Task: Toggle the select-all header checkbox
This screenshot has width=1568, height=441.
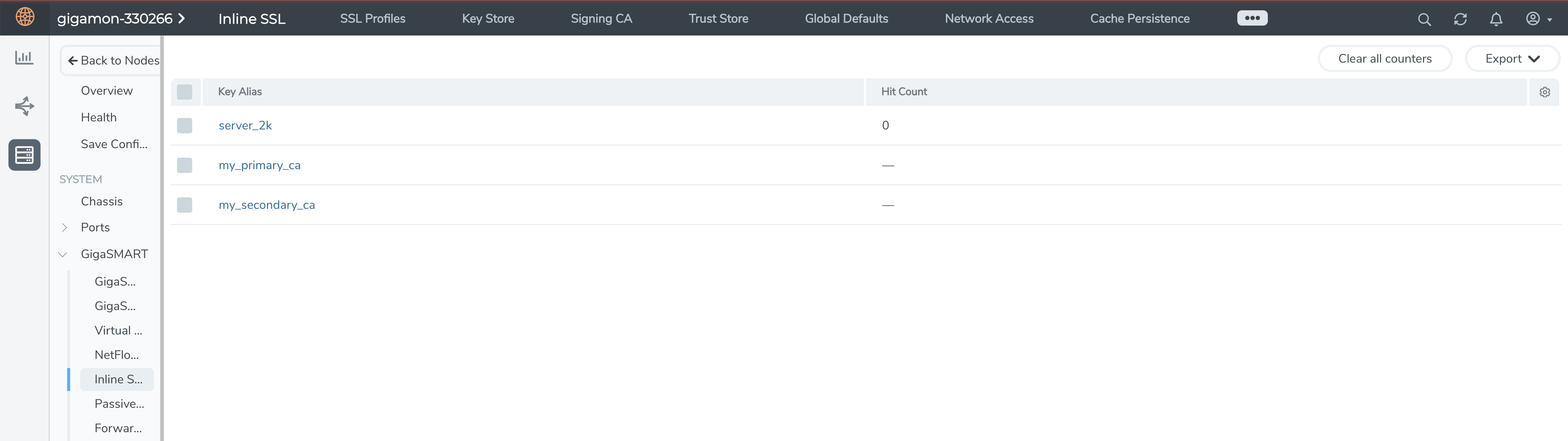Action: pos(185,91)
